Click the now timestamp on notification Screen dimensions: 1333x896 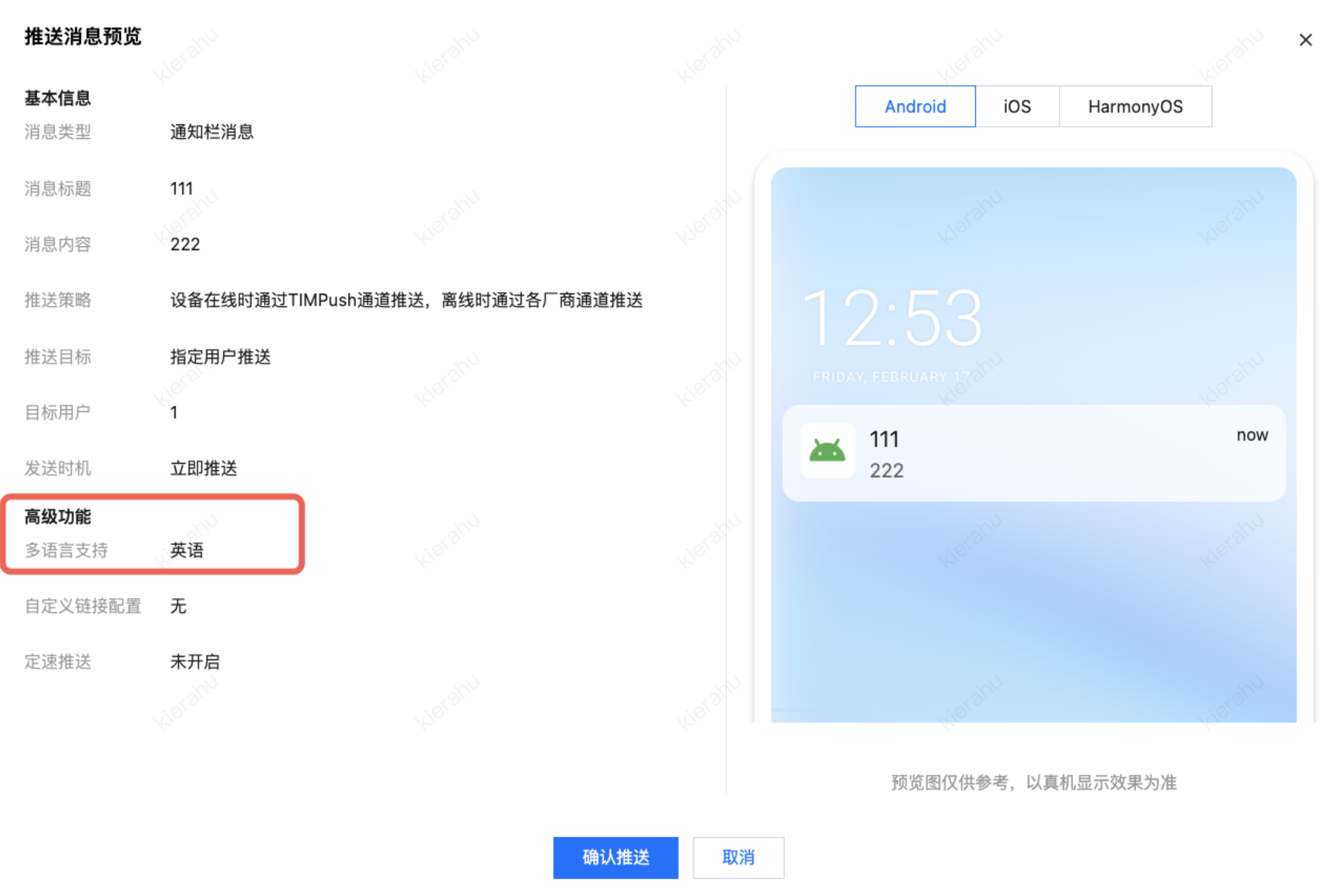click(x=1251, y=435)
